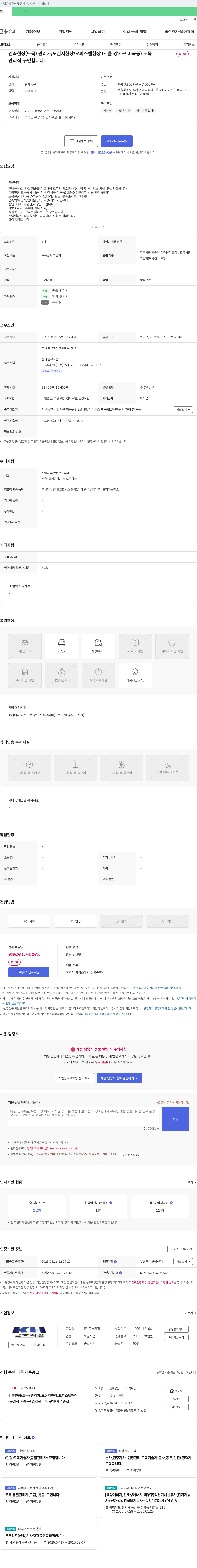The image size is (197, 1568).
Task: Click the 자녀 학자금 지원 icon
Action: click(172, 646)
